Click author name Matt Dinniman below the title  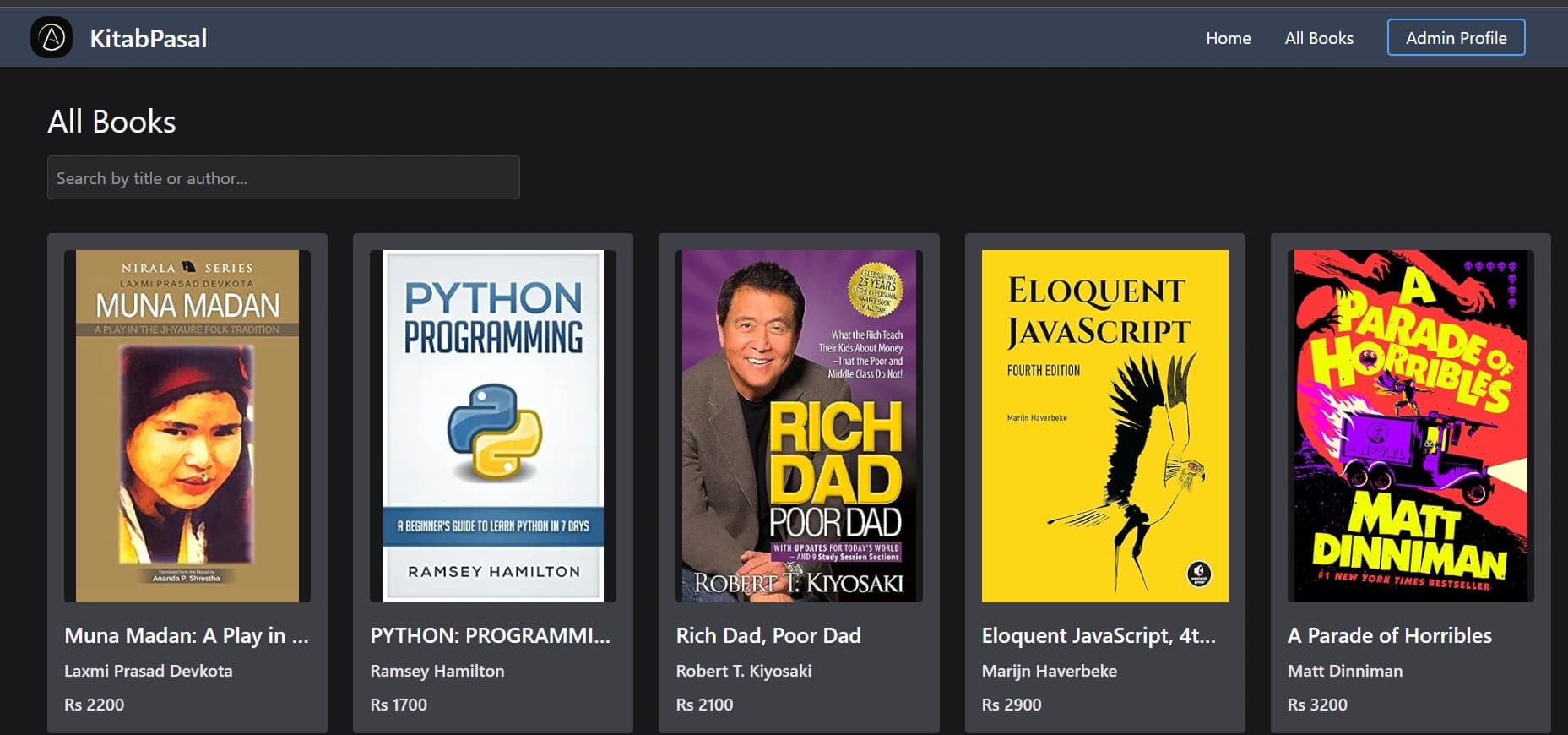[1345, 671]
